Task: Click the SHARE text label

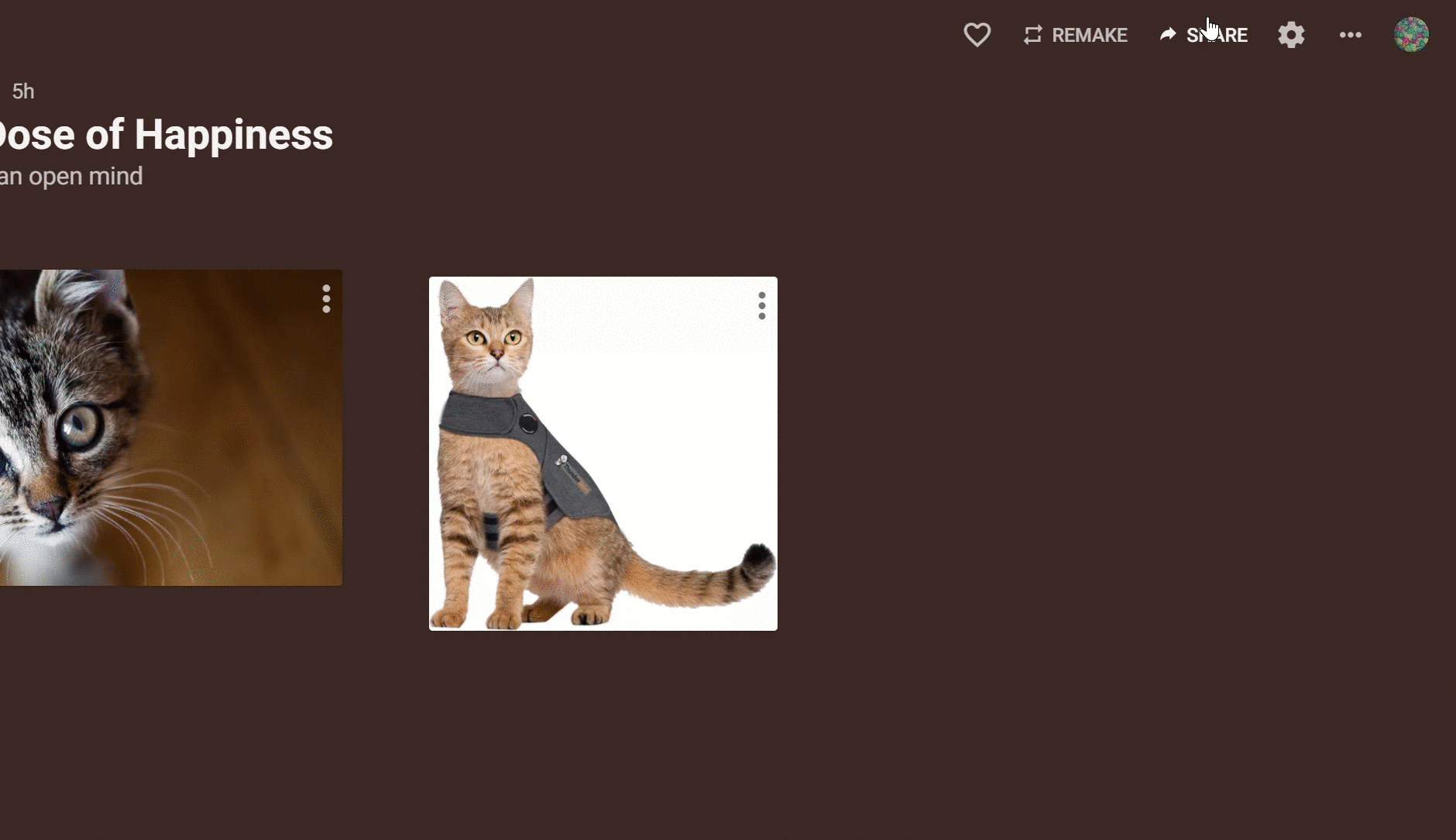Action: tap(1217, 35)
